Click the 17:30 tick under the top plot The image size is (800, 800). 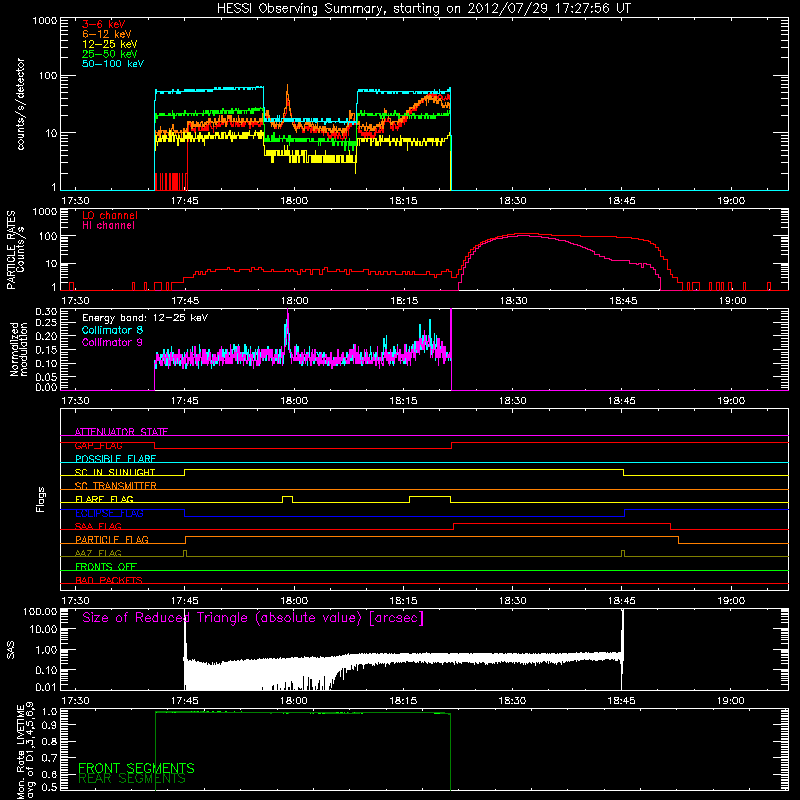click(76, 201)
